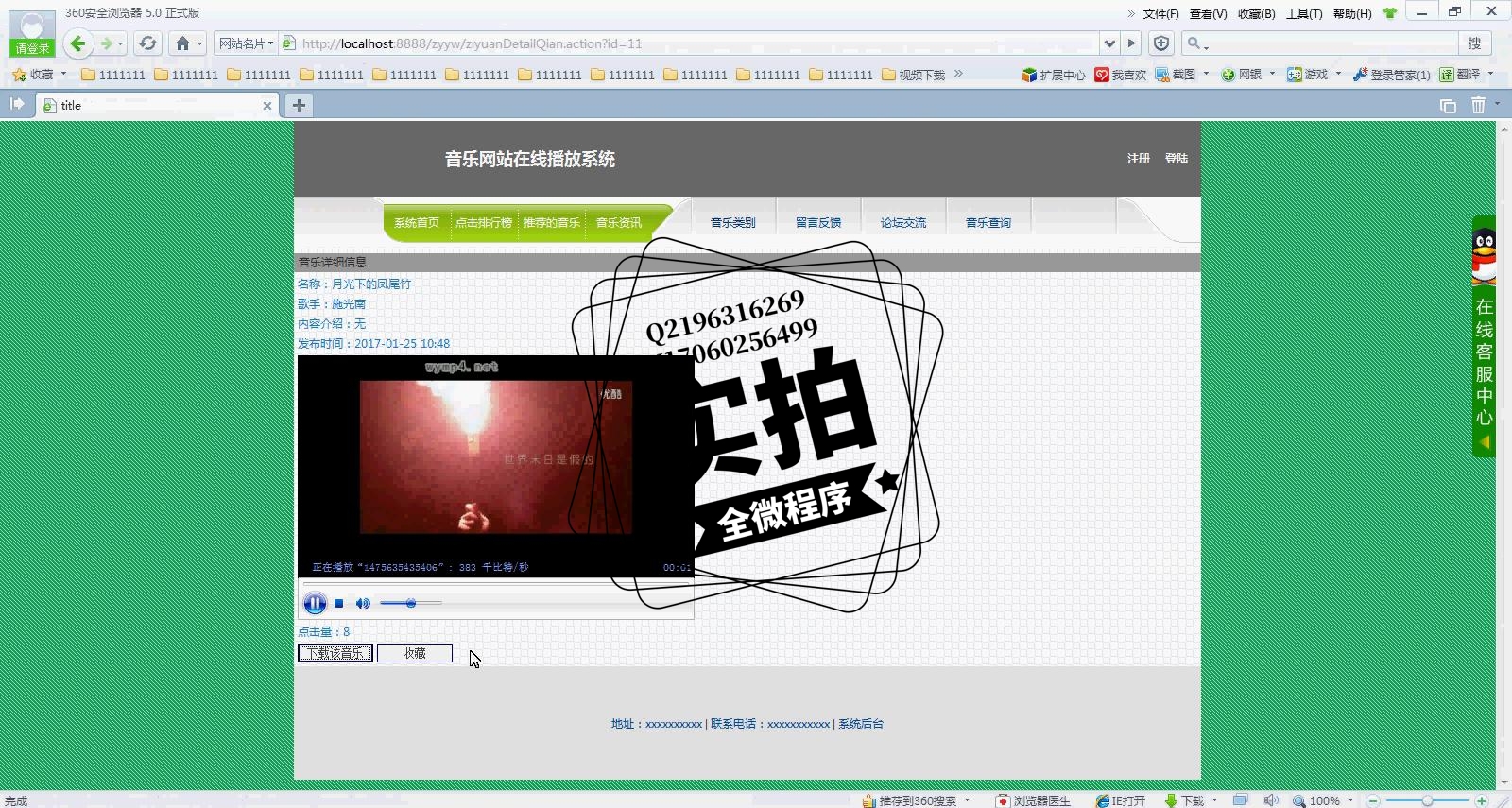
Task: Select the 音乐资讯 navigation tab
Action: tap(618, 223)
